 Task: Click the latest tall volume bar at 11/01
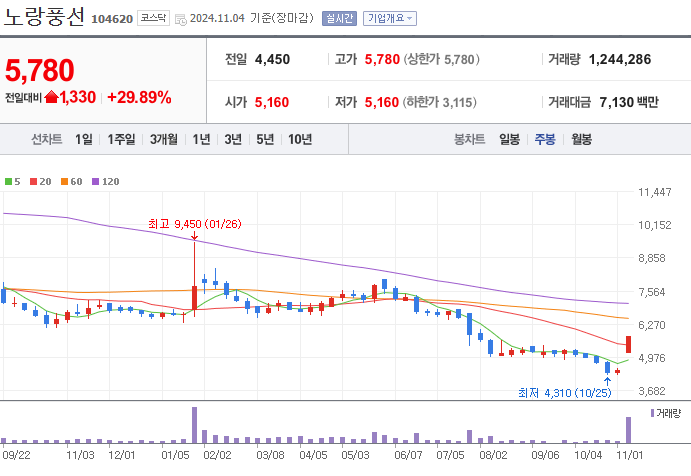(628, 430)
